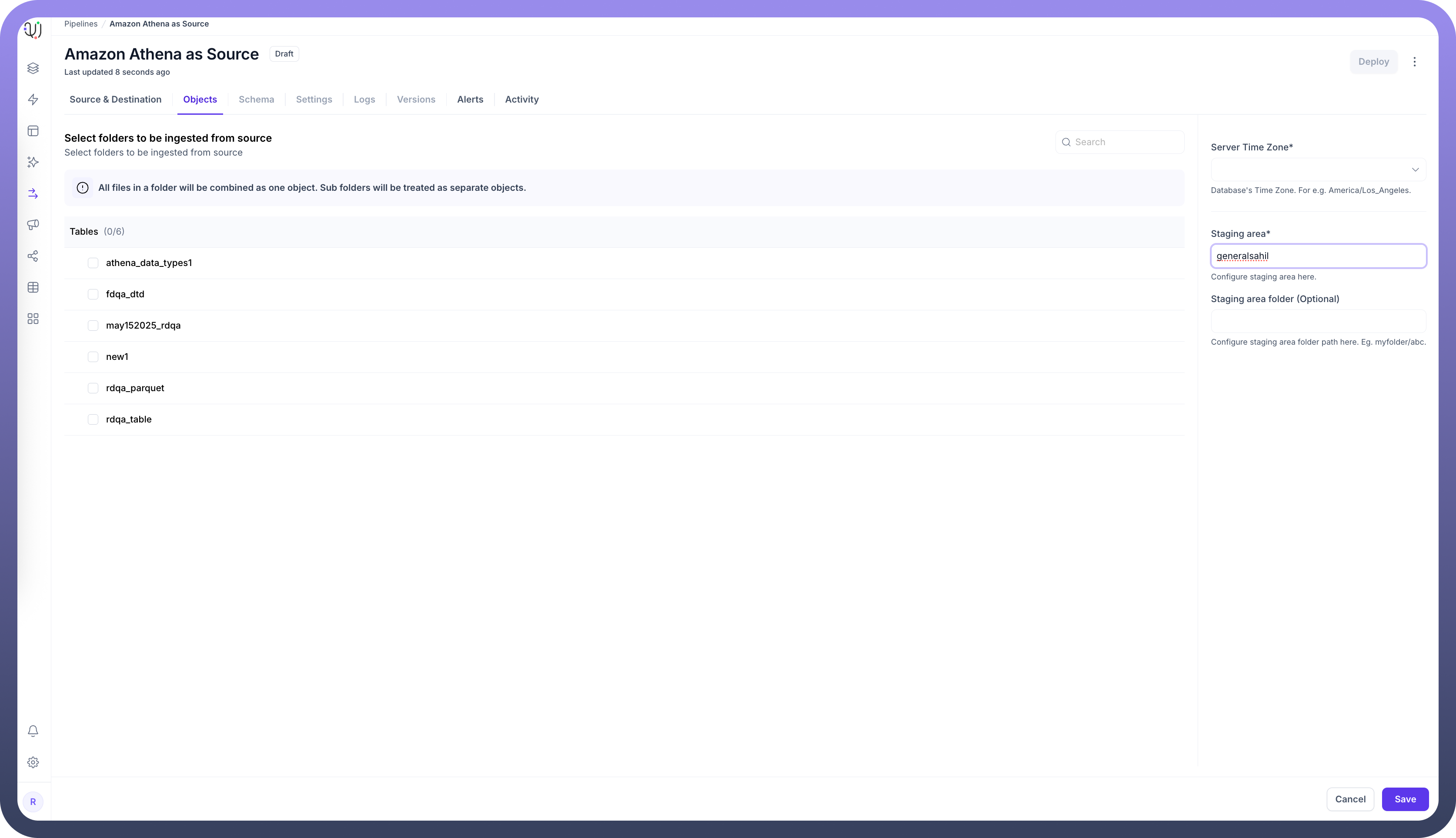Open the megaphone sidebar icon
1456x838 pixels.
[x=33, y=224]
